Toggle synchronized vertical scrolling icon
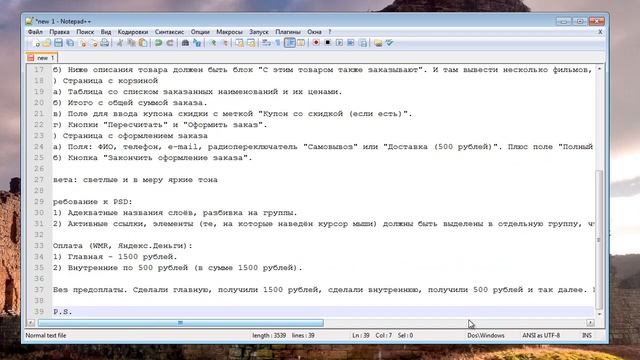This screenshot has width=640, height=360. 240,43
